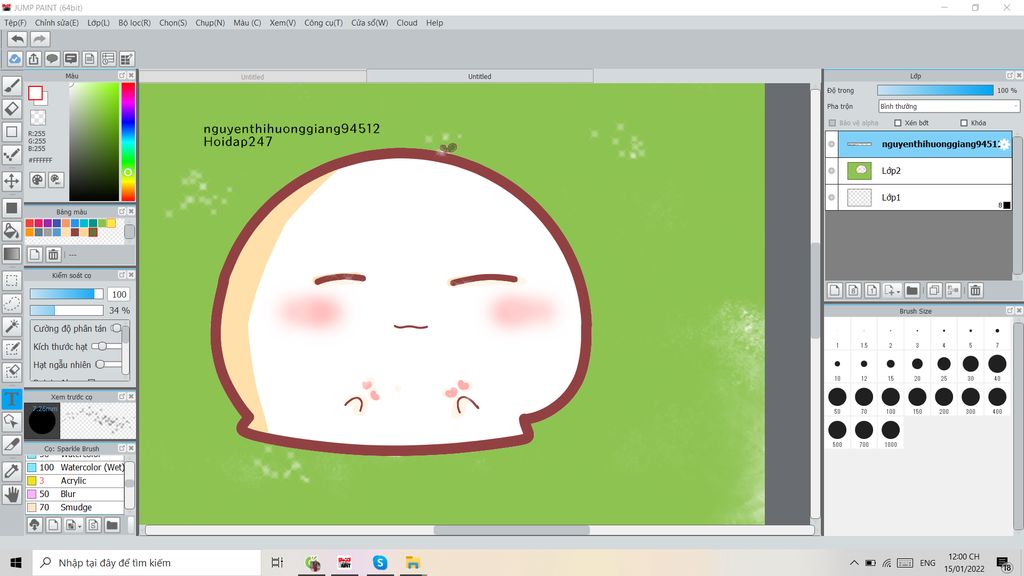The width and height of the screenshot is (1024, 576).
Task: Select the Lớp1 layer row
Action: 919,197
